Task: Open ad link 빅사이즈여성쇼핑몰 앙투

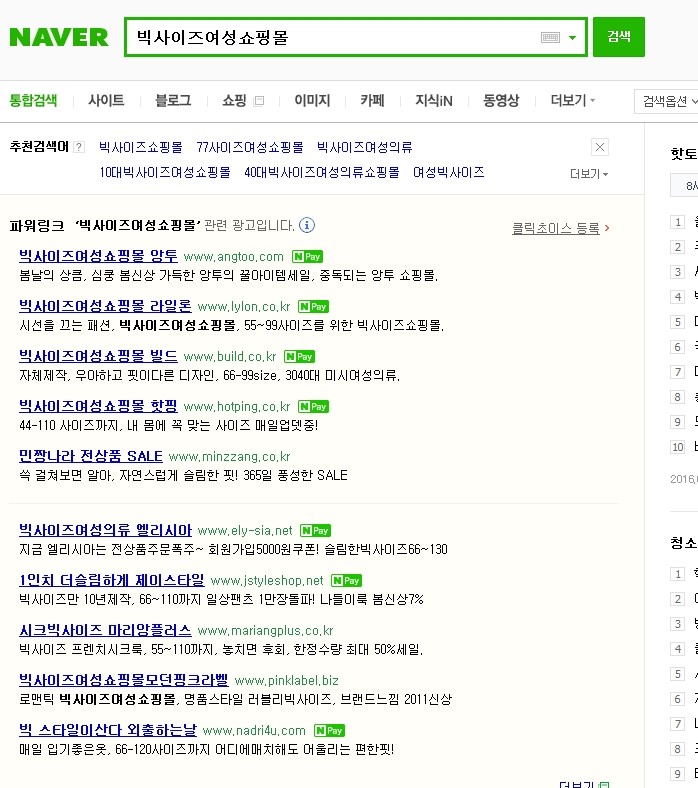Action: (98, 256)
